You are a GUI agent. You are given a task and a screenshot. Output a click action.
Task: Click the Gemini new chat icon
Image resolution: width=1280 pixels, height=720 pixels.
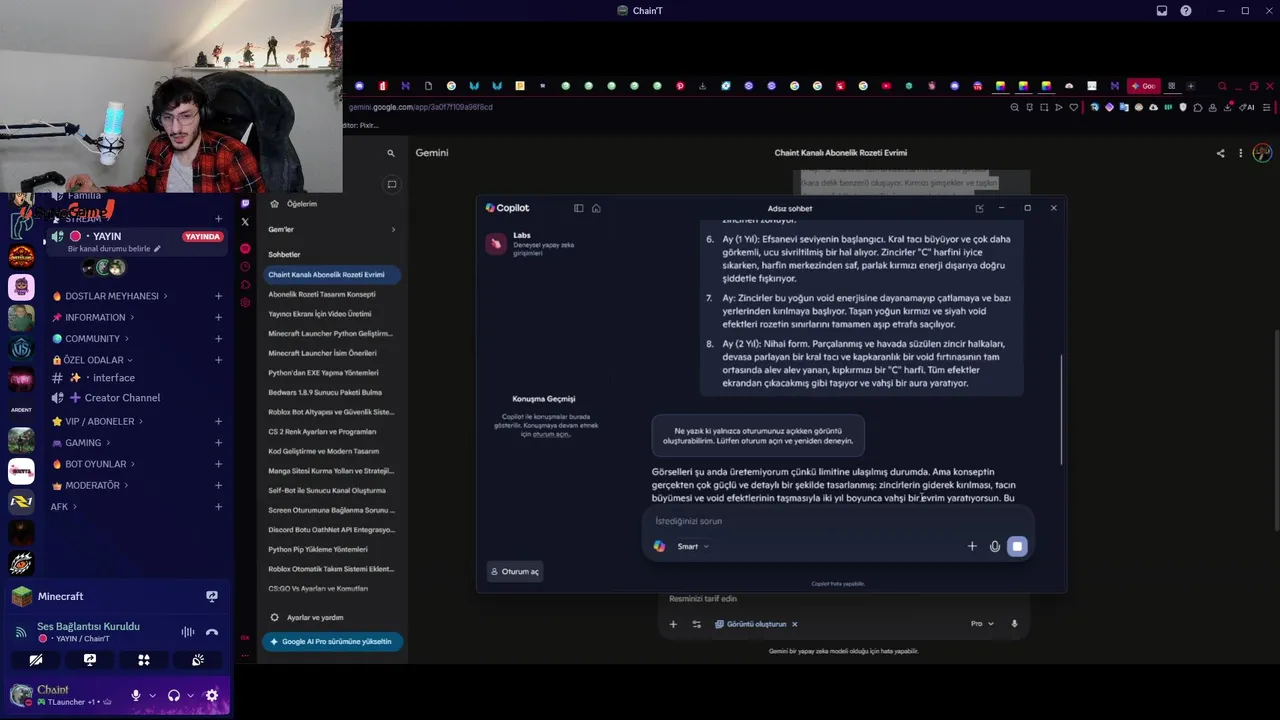click(392, 184)
